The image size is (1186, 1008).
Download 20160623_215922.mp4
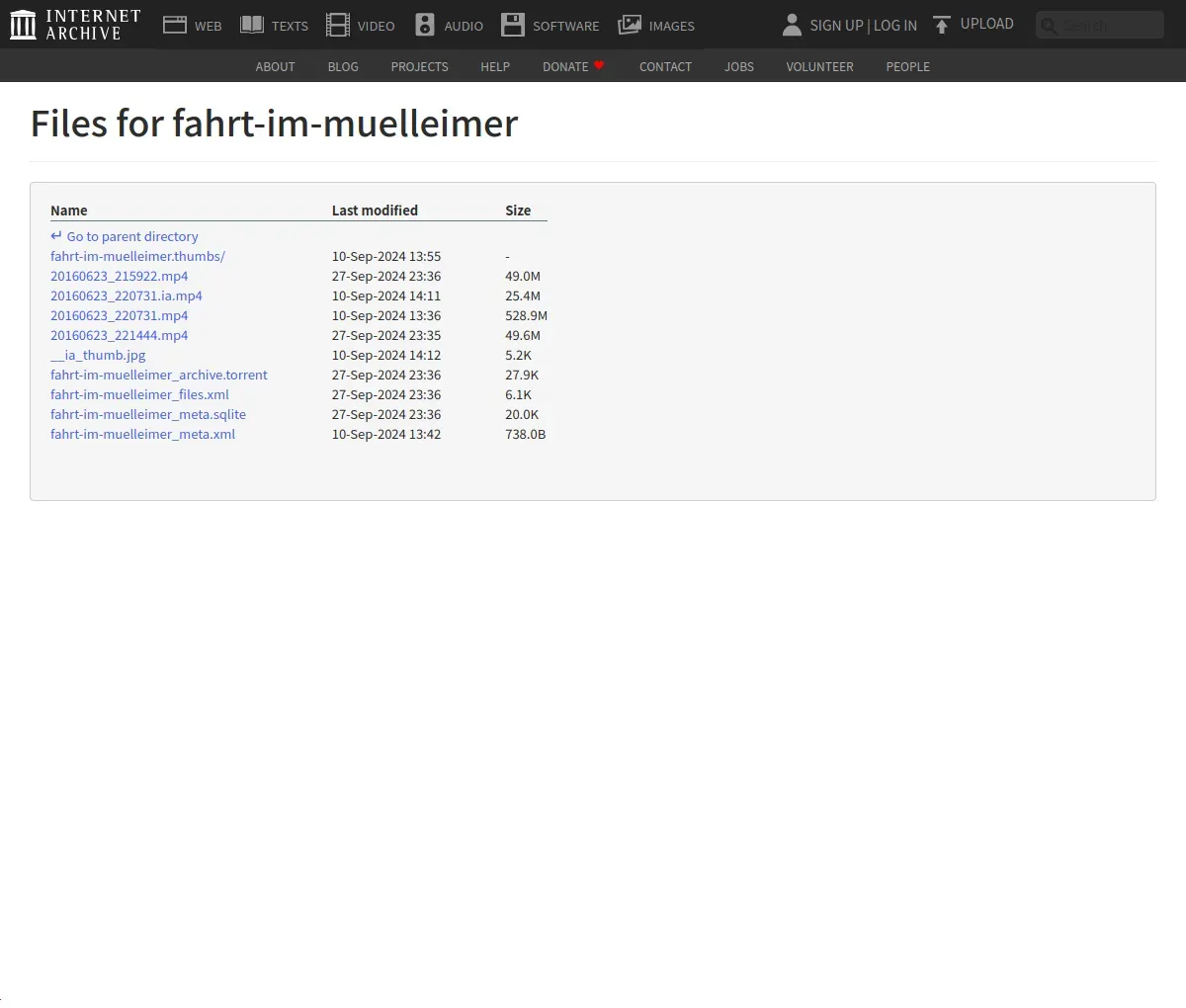point(119,276)
